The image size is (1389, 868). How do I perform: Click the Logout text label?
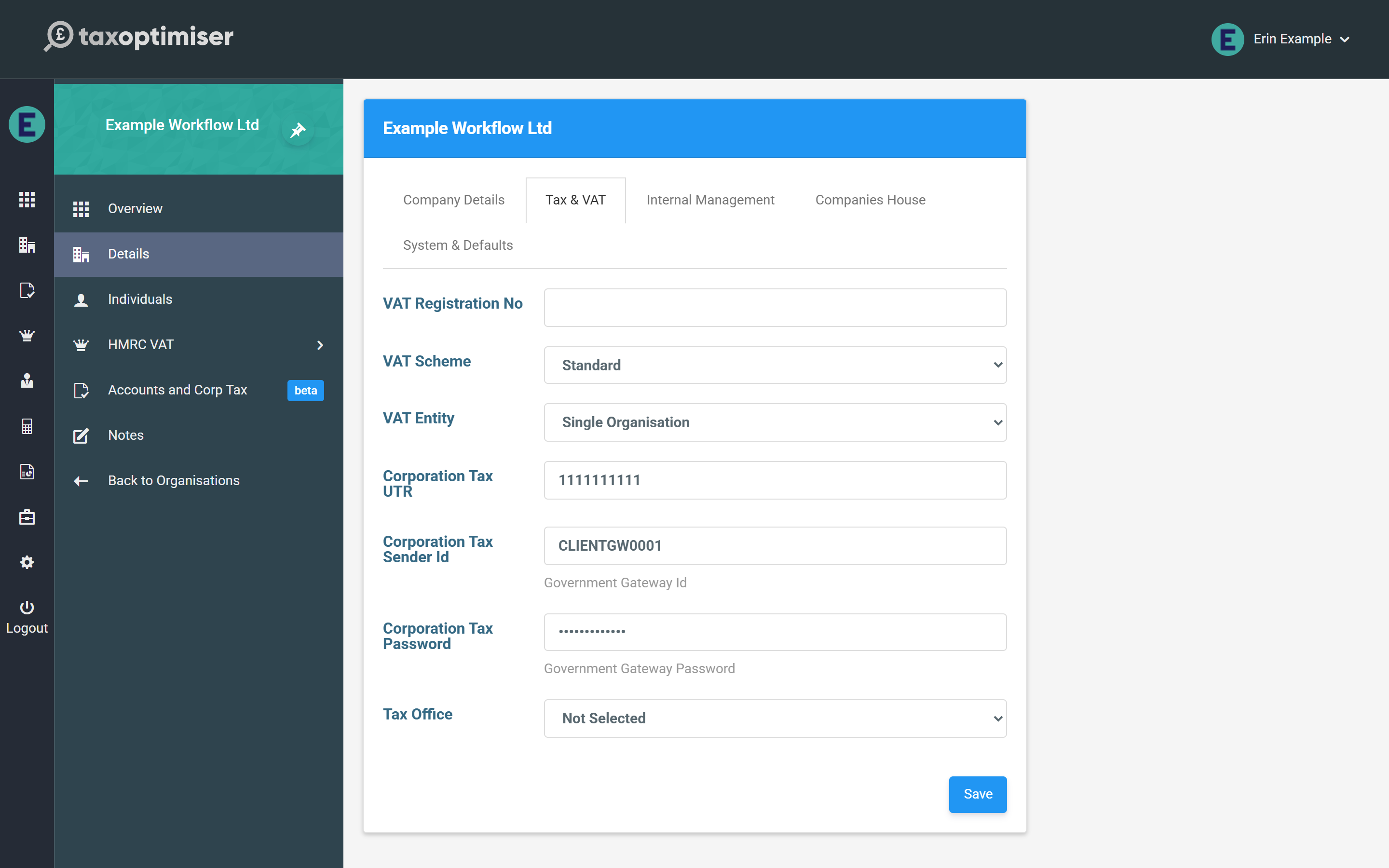click(27, 628)
